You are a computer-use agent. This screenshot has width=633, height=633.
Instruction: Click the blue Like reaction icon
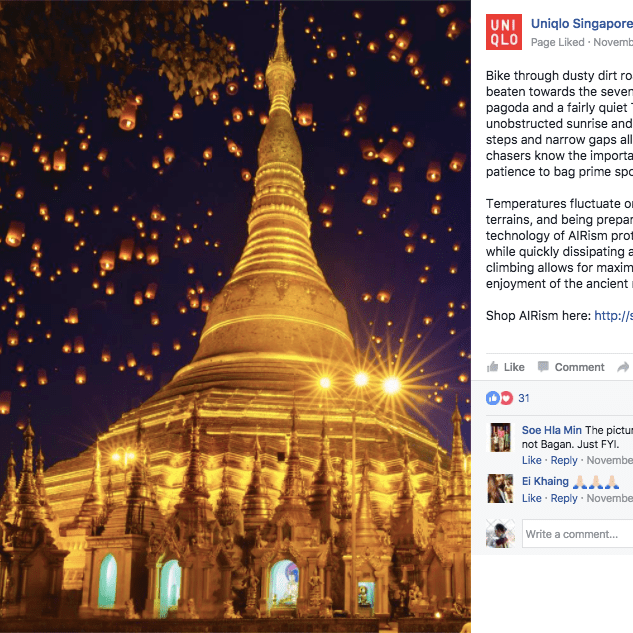(492, 398)
